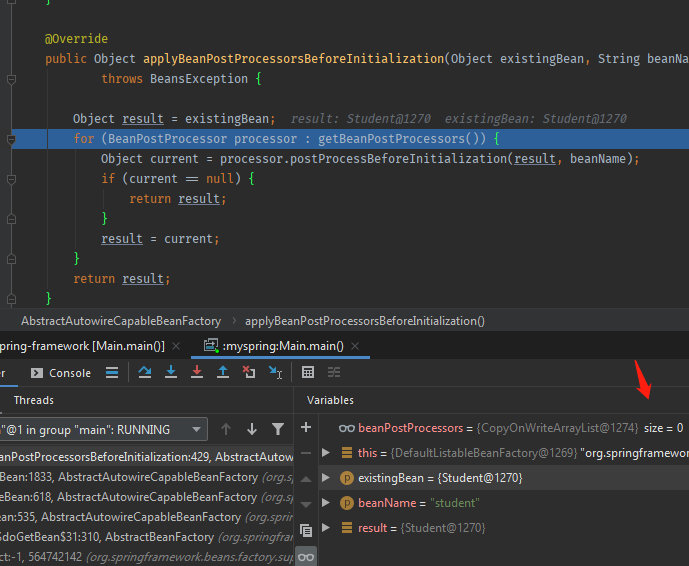This screenshot has height=566, width=689.
Task: Select stack frame doGetBean$31:310 AbstractBeanFactory
Action: pyautogui.click(x=147, y=537)
